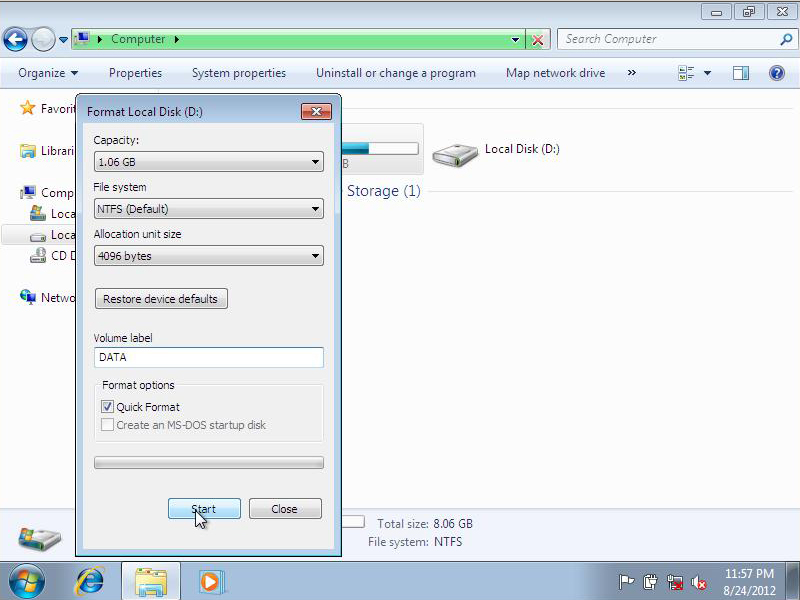
Task: Open the Windows Start orb
Action: pos(27,581)
